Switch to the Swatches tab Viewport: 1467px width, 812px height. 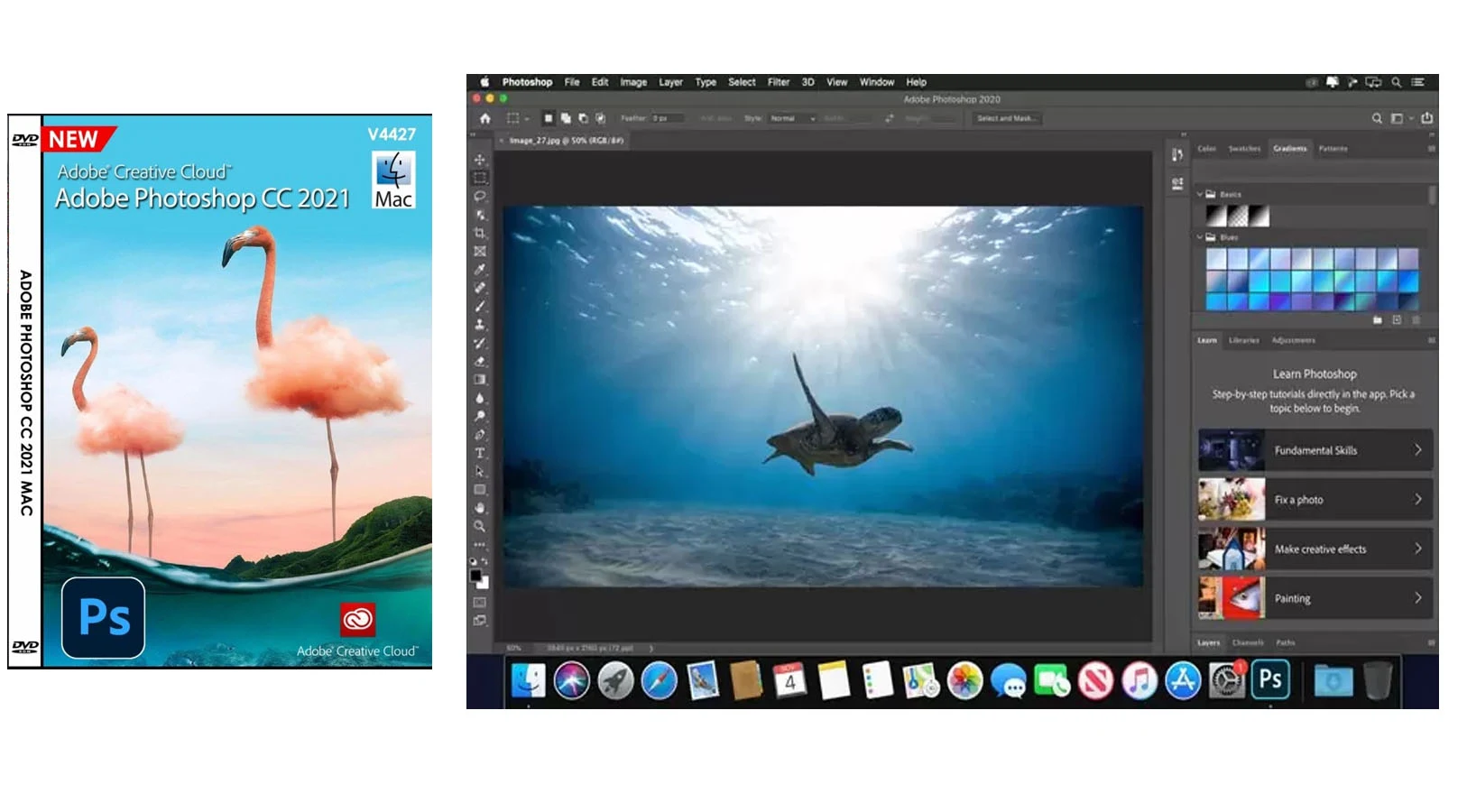[1244, 149]
